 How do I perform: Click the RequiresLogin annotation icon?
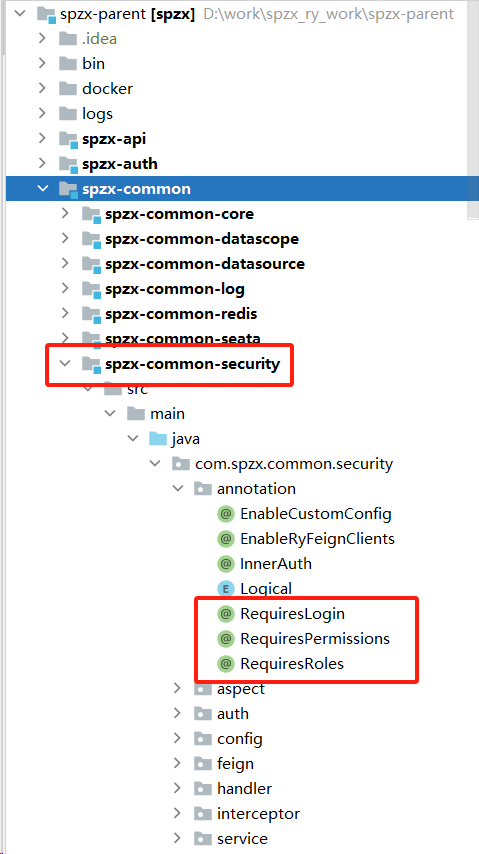click(226, 614)
